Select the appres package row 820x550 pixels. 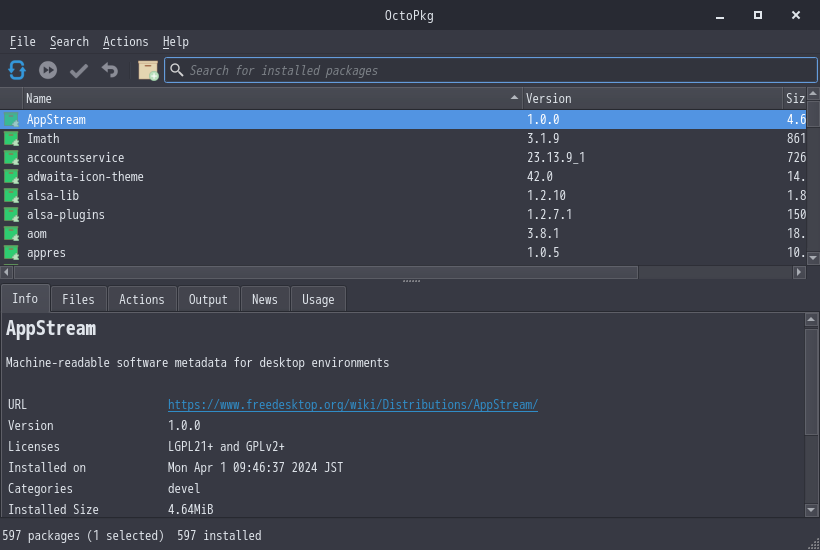pyautogui.click(x=403, y=253)
